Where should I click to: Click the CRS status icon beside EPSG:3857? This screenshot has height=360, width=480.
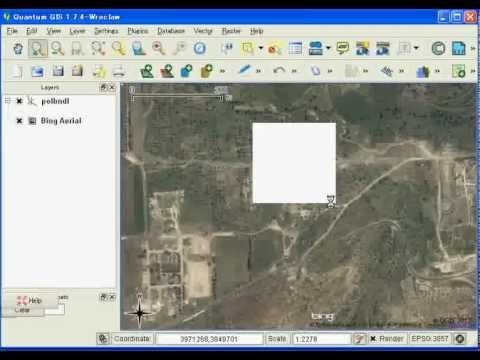[x=460, y=339]
